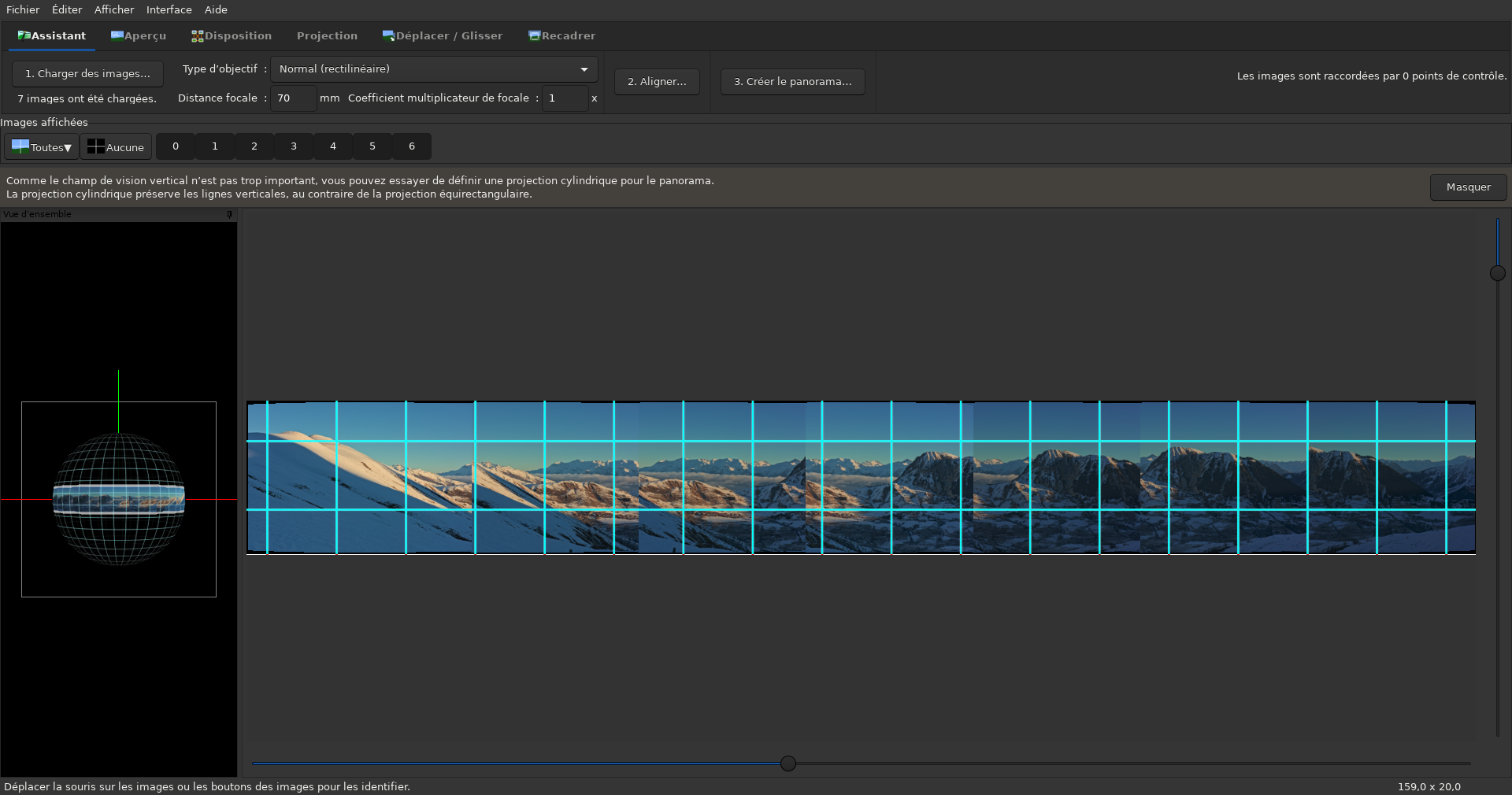Viewport: 1512px width, 795px height.
Task: Toggle image 5 visibility
Action: (x=372, y=146)
